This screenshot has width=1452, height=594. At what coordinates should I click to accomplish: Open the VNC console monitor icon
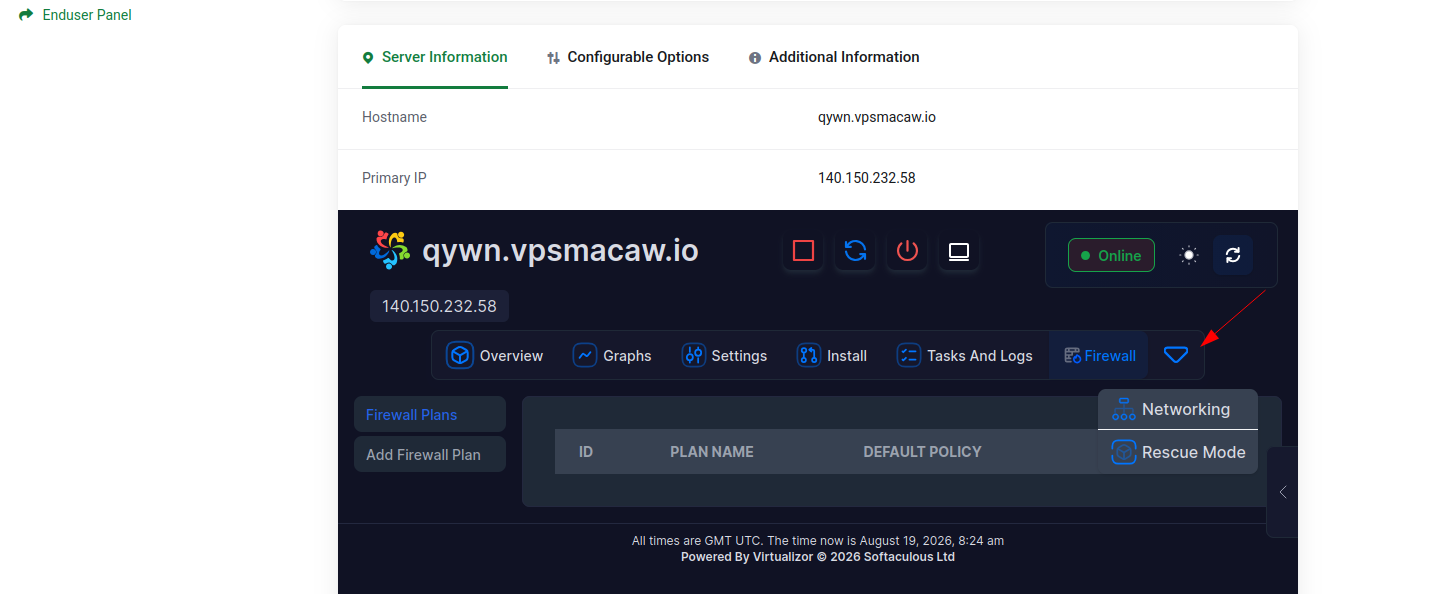(x=959, y=250)
